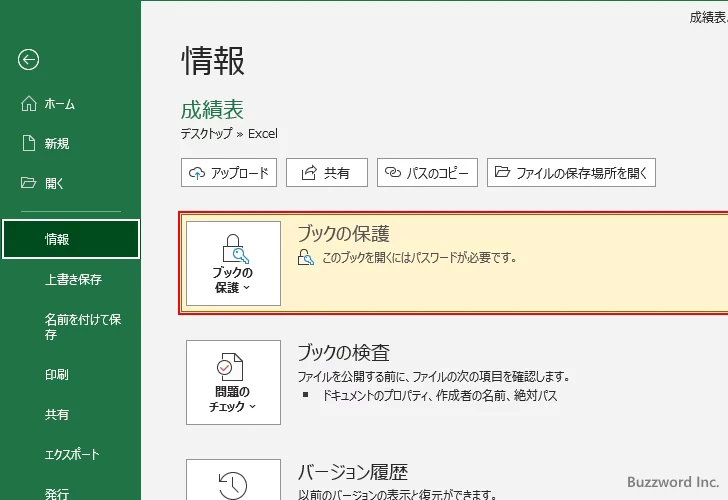728x500 pixels.
Task: Click the small lock icon beside password message
Action: click(306, 257)
